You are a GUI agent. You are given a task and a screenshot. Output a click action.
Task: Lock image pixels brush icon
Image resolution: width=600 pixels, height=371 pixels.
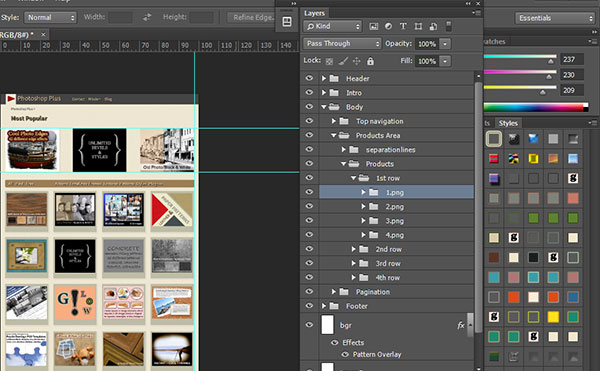[343, 61]
